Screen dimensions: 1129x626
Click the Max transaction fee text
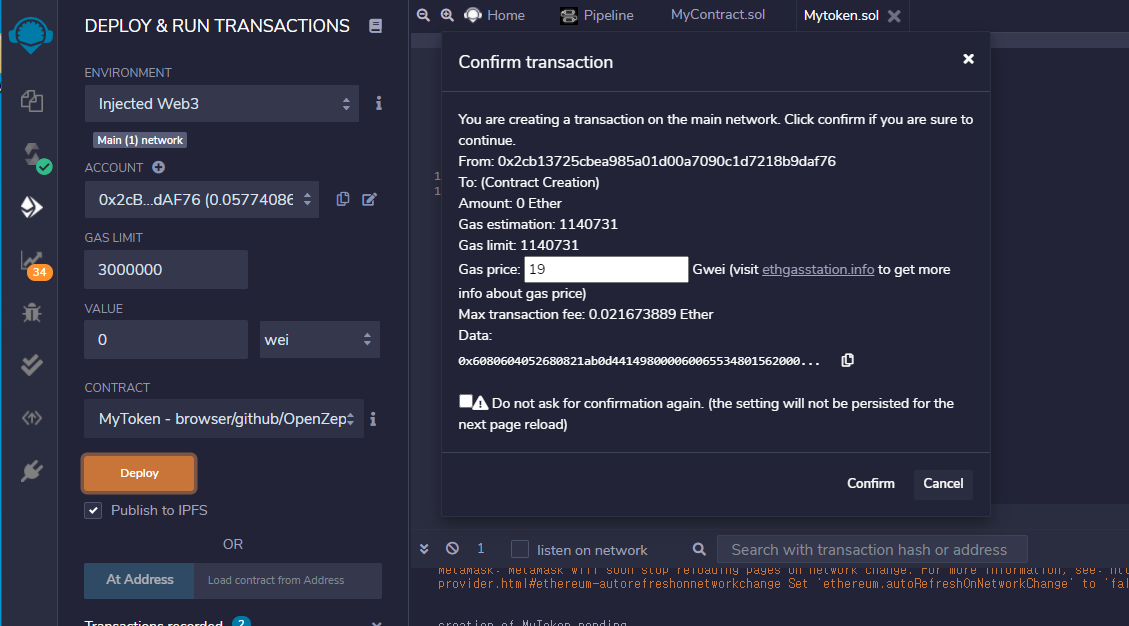[x=586, y=314]
